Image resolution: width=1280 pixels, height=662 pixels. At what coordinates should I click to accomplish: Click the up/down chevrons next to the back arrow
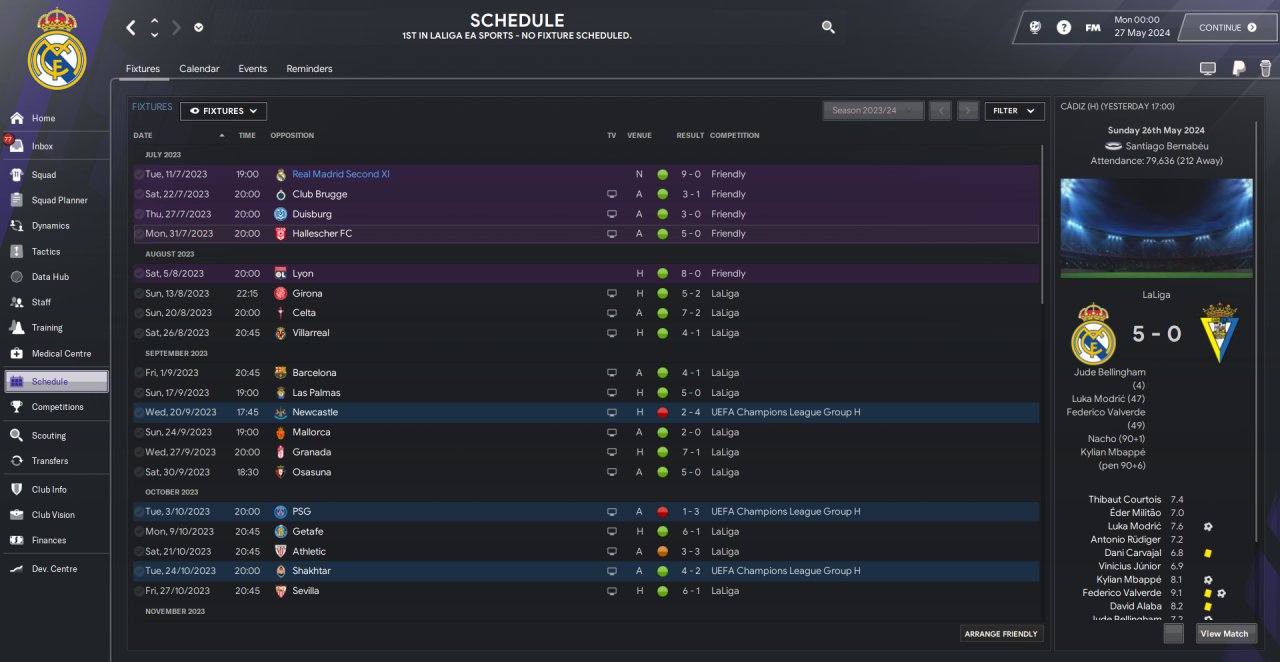154,28
